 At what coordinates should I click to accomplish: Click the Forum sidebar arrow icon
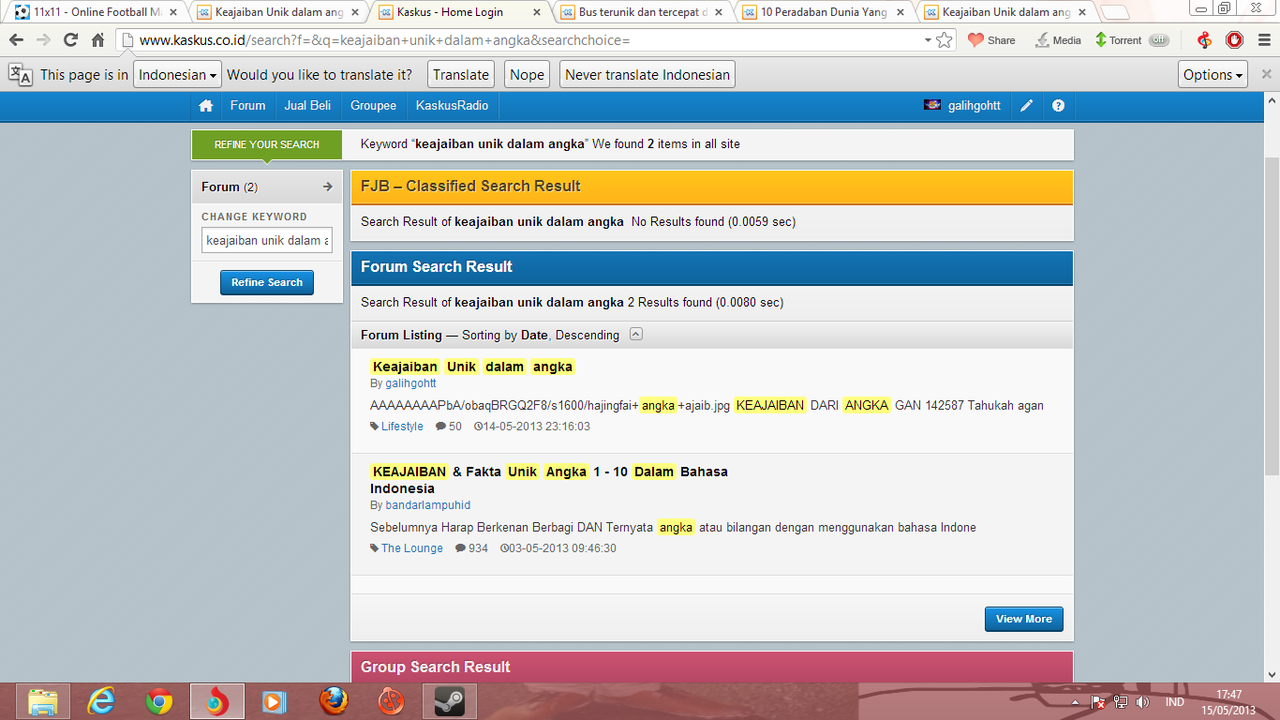tap(327, 187)
